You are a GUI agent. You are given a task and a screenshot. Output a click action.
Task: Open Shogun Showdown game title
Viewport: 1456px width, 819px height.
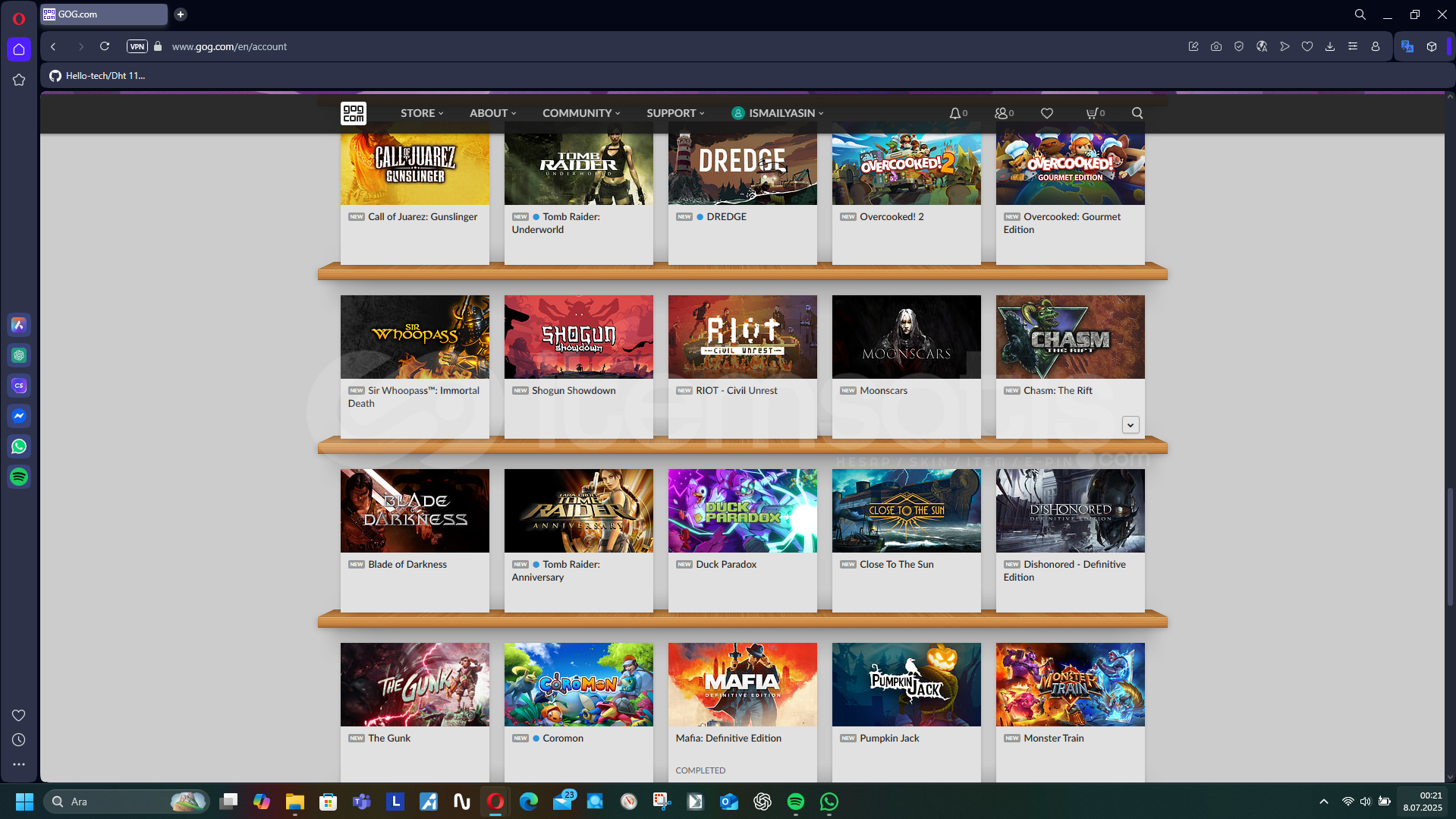(x=574, y=391)
